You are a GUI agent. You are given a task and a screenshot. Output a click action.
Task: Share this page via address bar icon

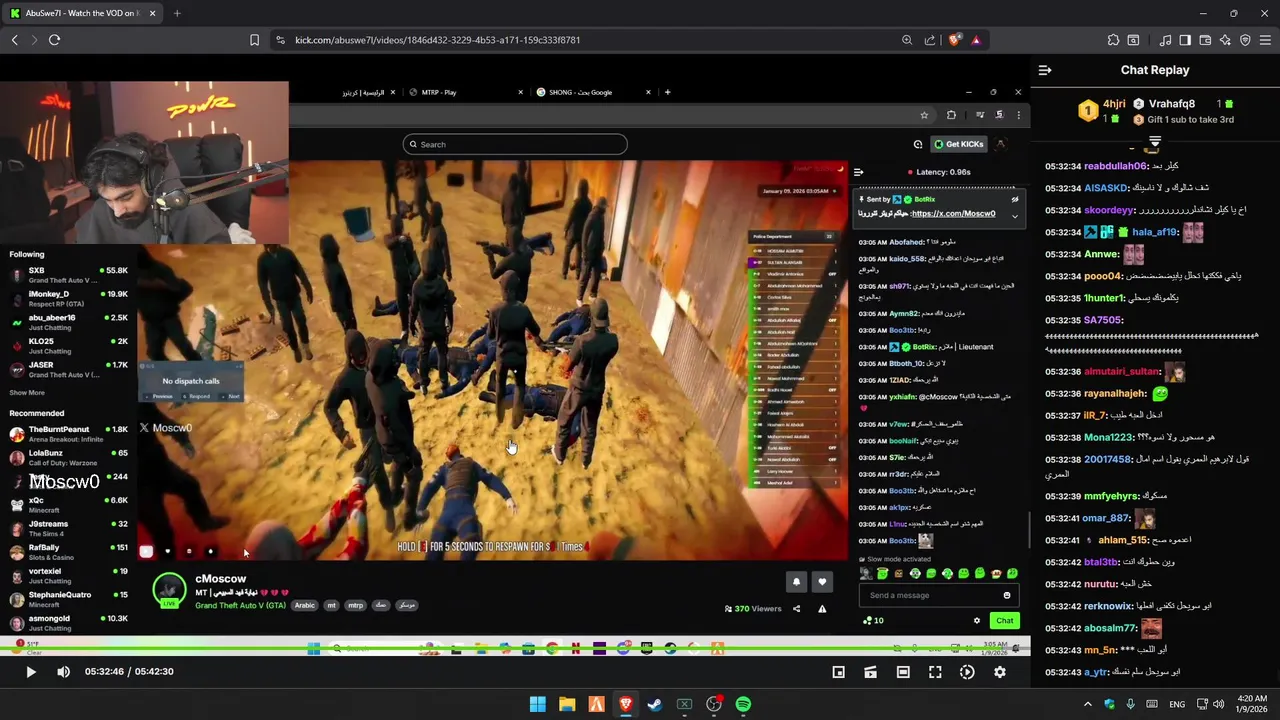(x=930, y=40)
